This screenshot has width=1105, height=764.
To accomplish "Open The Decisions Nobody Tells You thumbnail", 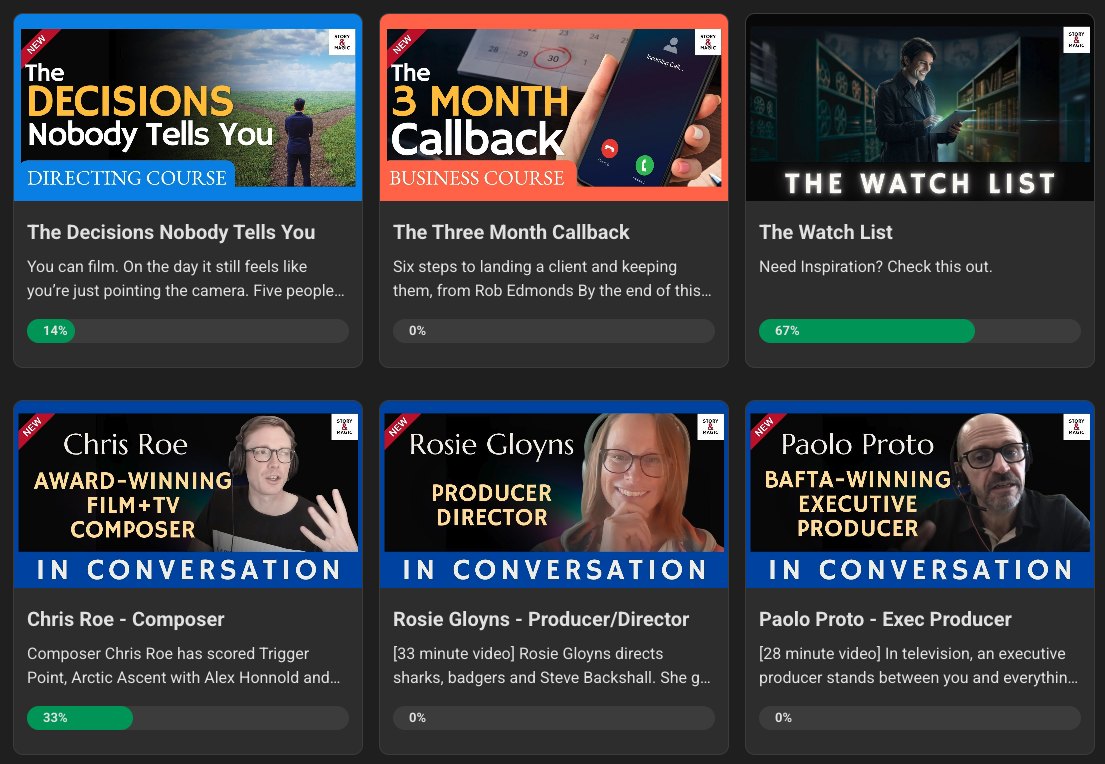I will pyautogui.click(x=187, y=107).
